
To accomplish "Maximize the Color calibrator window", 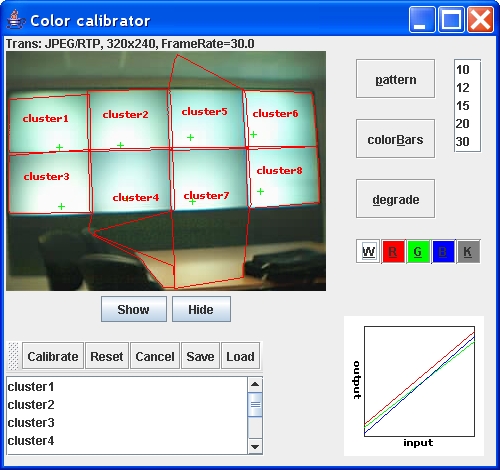I will pyautogui.click(x=451, y=20).
